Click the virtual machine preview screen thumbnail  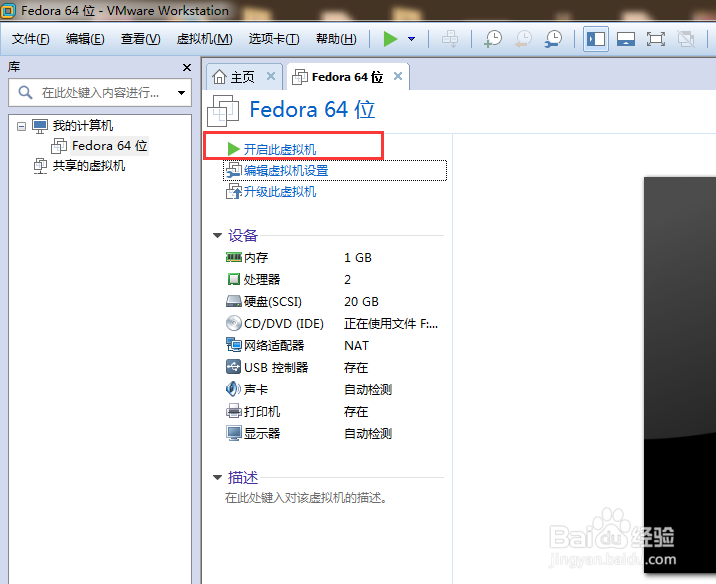(x=680, y=374)
